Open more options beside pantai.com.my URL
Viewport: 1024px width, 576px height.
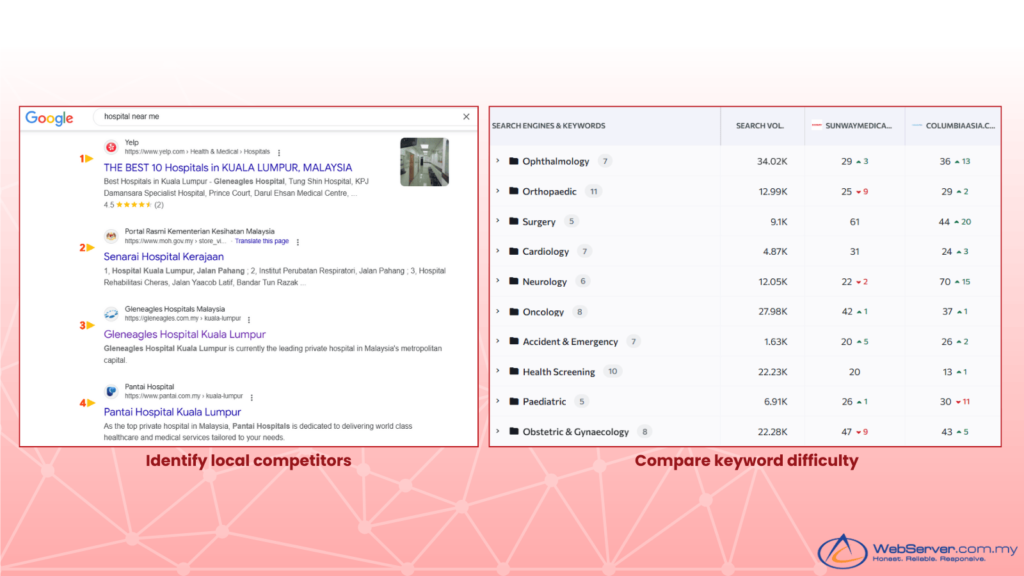pos(251,397)
